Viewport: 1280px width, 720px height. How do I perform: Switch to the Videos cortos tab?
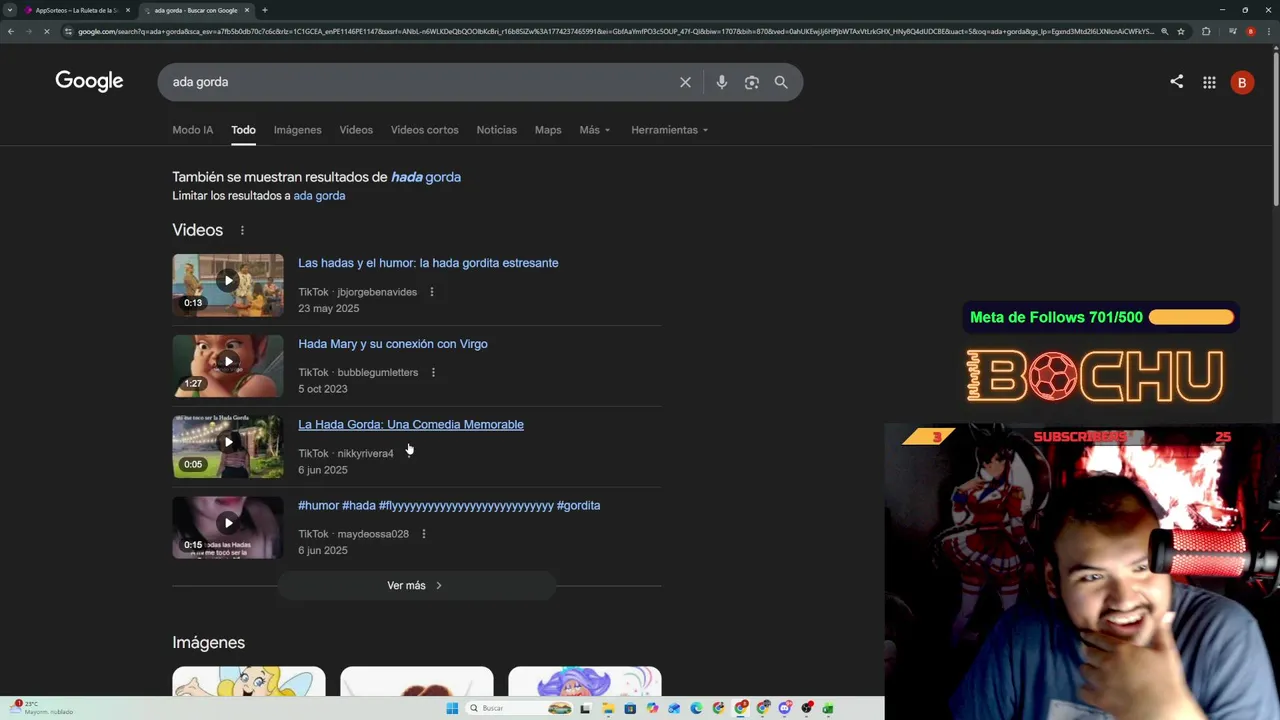(425, 130)
